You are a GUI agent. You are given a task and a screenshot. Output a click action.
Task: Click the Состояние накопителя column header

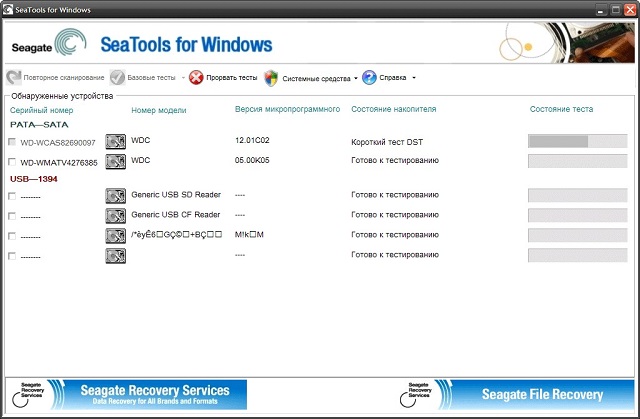click(x=394, y=109)
